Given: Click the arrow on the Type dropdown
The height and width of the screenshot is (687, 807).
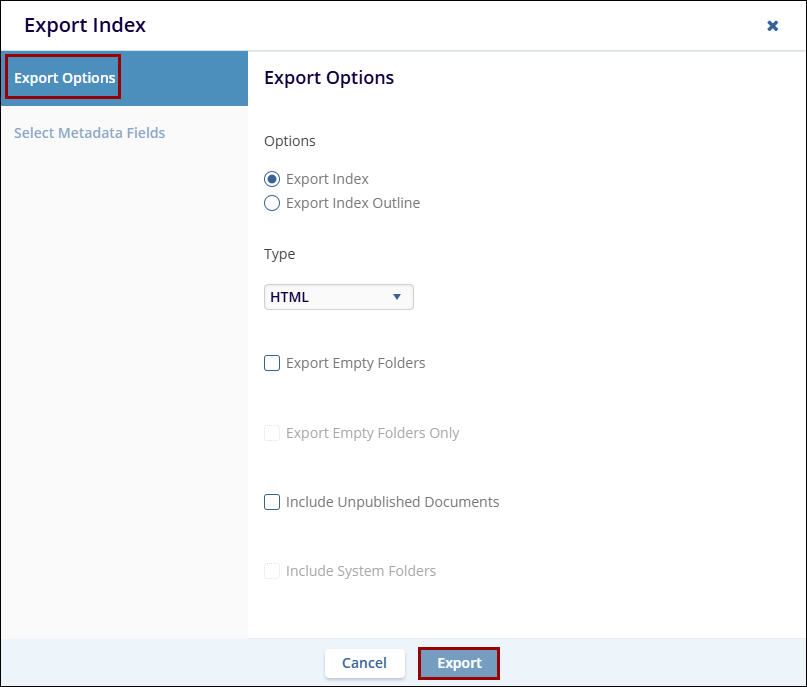Looking at the screenshot, I should pos(397,297).
